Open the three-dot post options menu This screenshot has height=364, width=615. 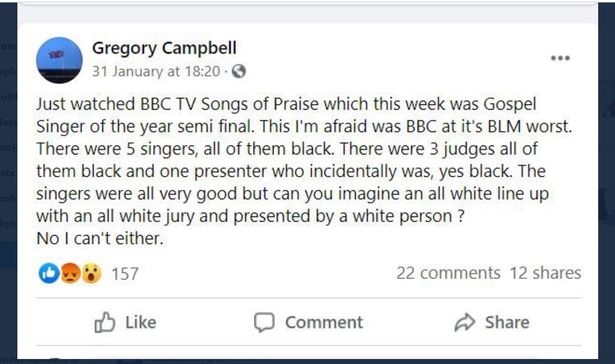point(560,58)
